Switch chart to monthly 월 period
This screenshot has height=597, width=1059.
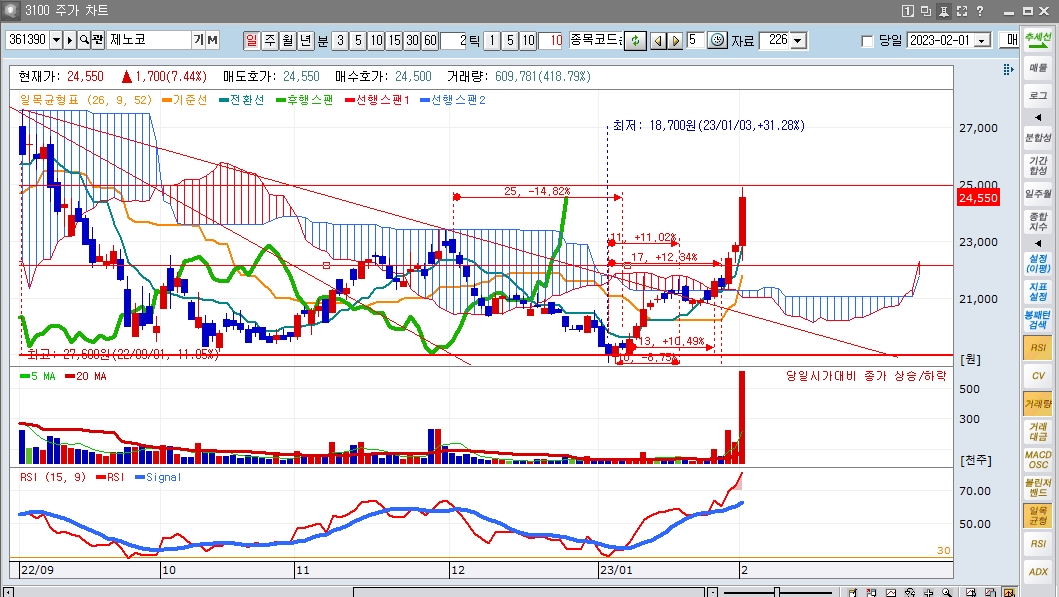(x=287, y=40)
